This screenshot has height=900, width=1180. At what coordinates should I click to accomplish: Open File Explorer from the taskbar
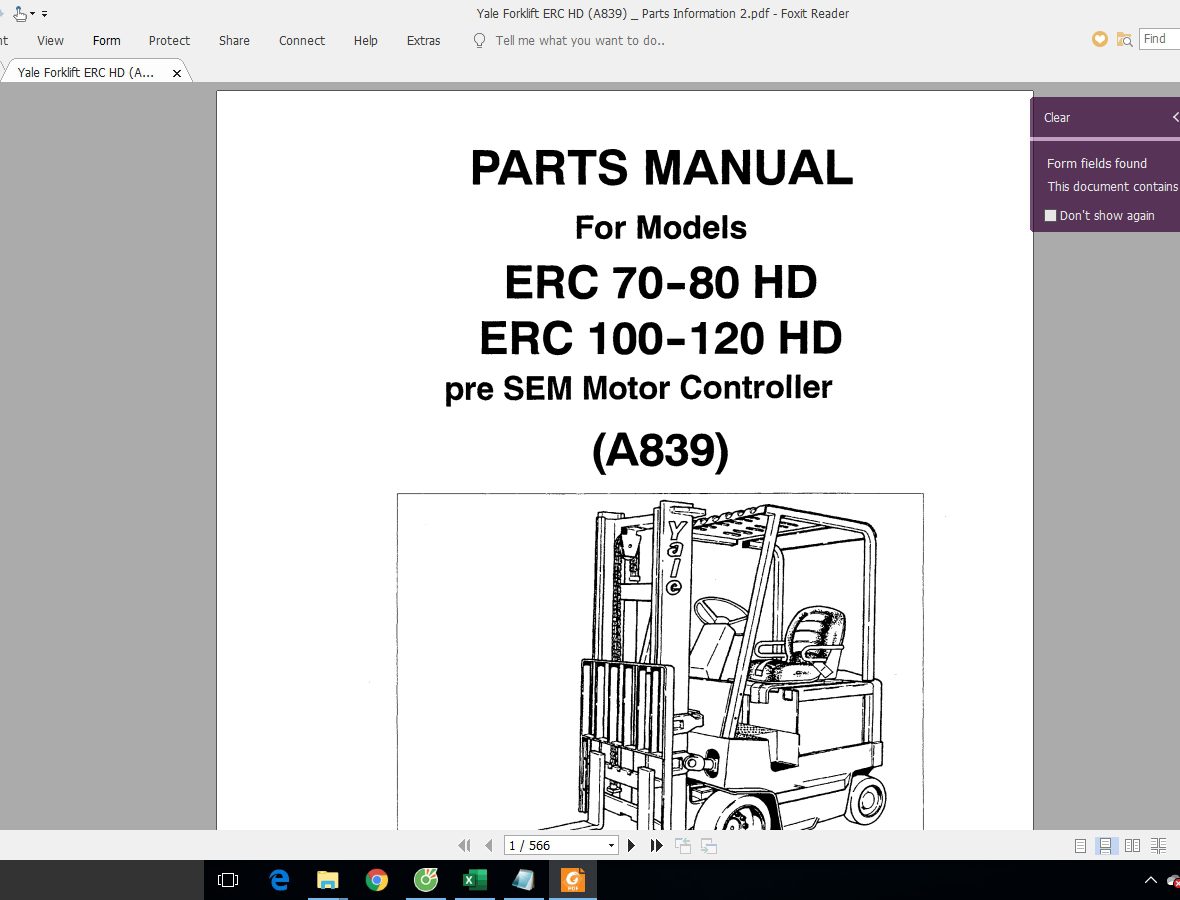click(x=327, y=880)
